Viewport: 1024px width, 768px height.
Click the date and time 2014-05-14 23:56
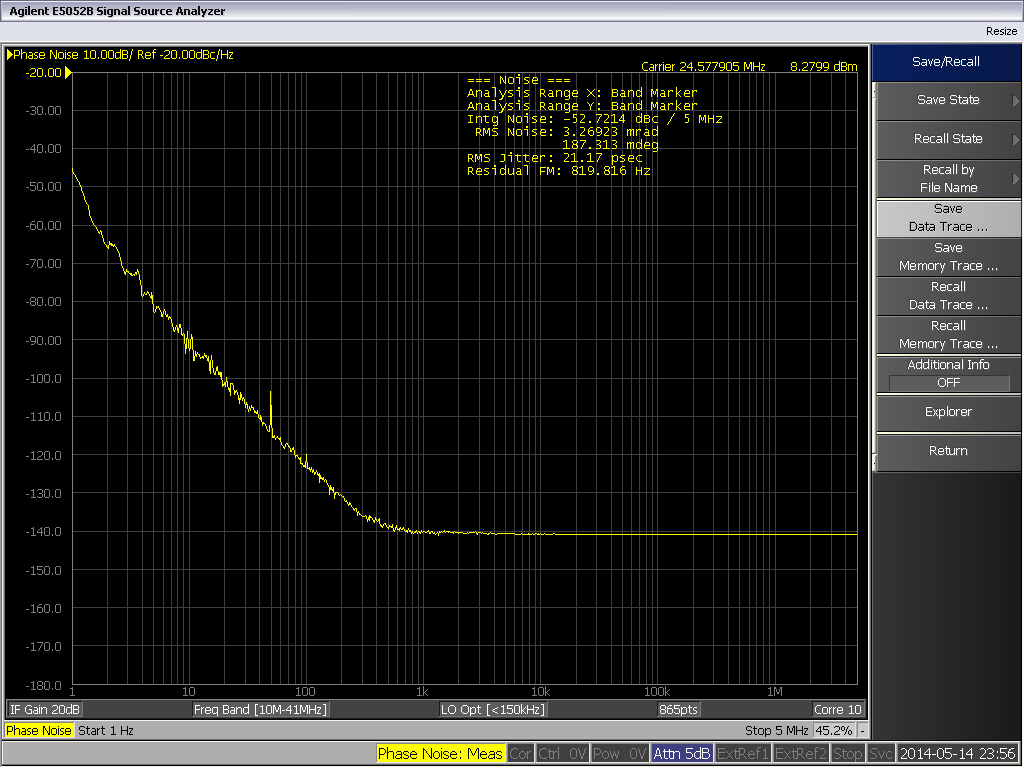[x=957, y=754]
